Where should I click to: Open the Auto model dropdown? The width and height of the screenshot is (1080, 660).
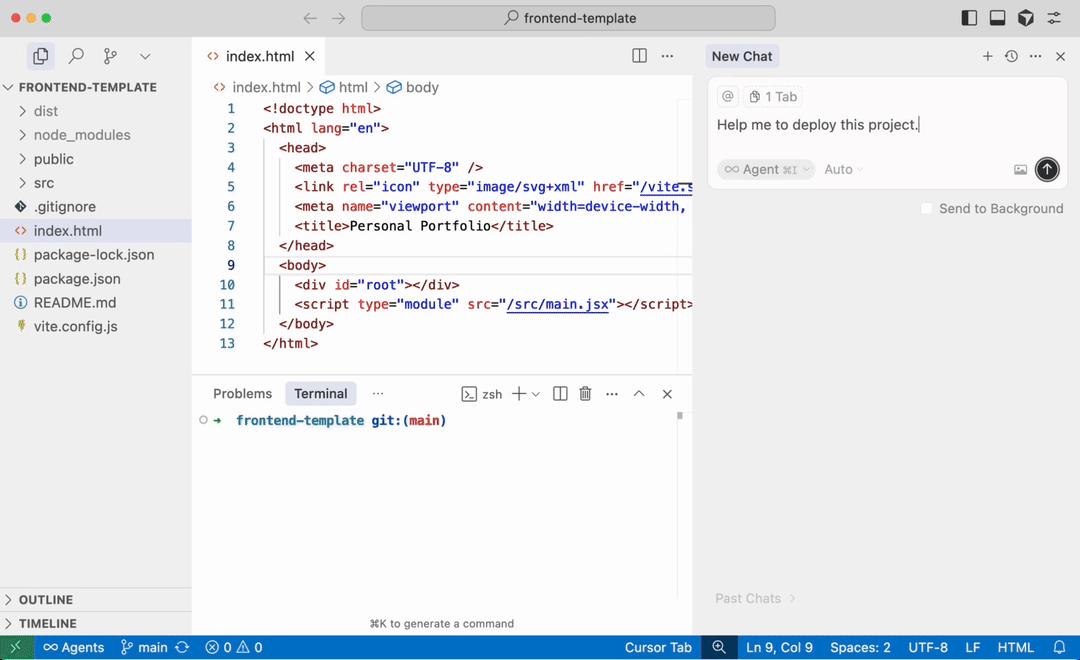pos(843,170)
